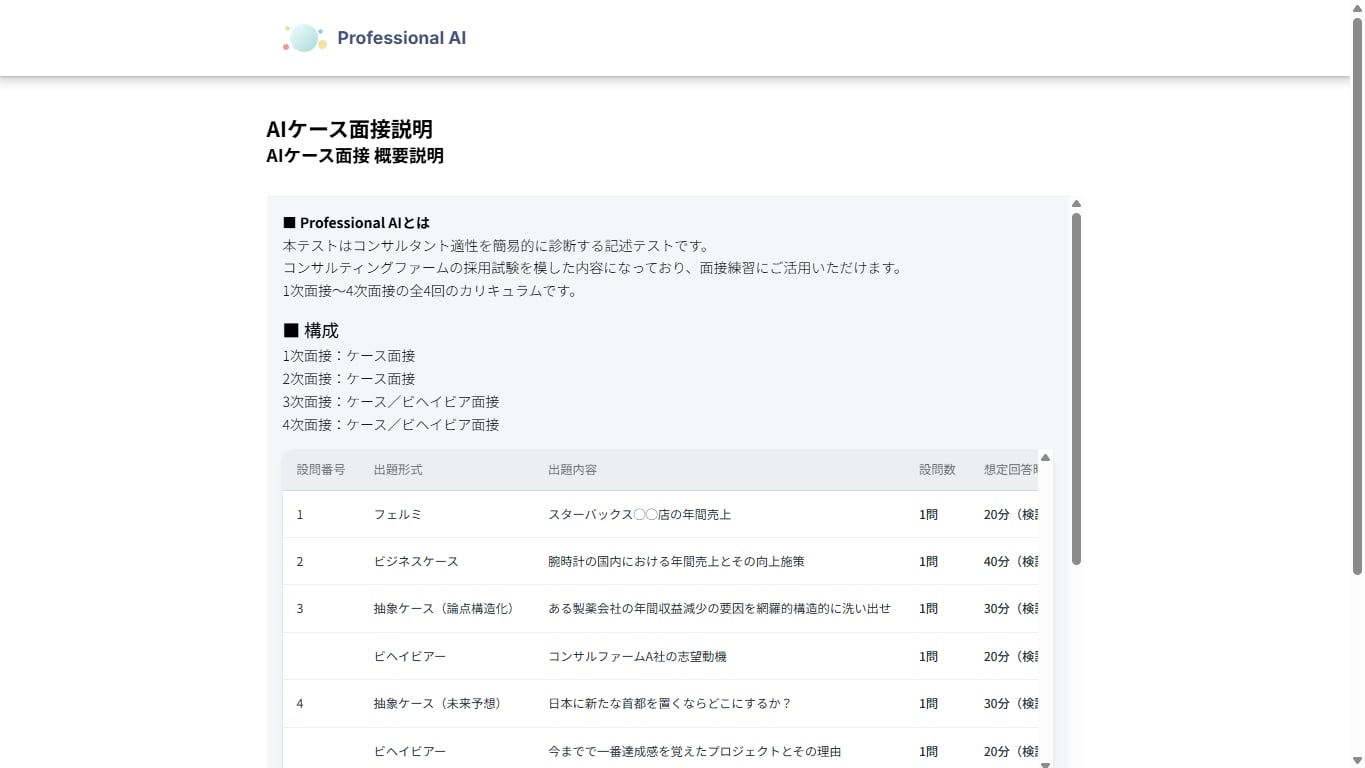The height and width of the screenshot is (768, 1365).
Task: Click the 抽象ケース（未来予想） cell
Action: (x=437, y=704)
